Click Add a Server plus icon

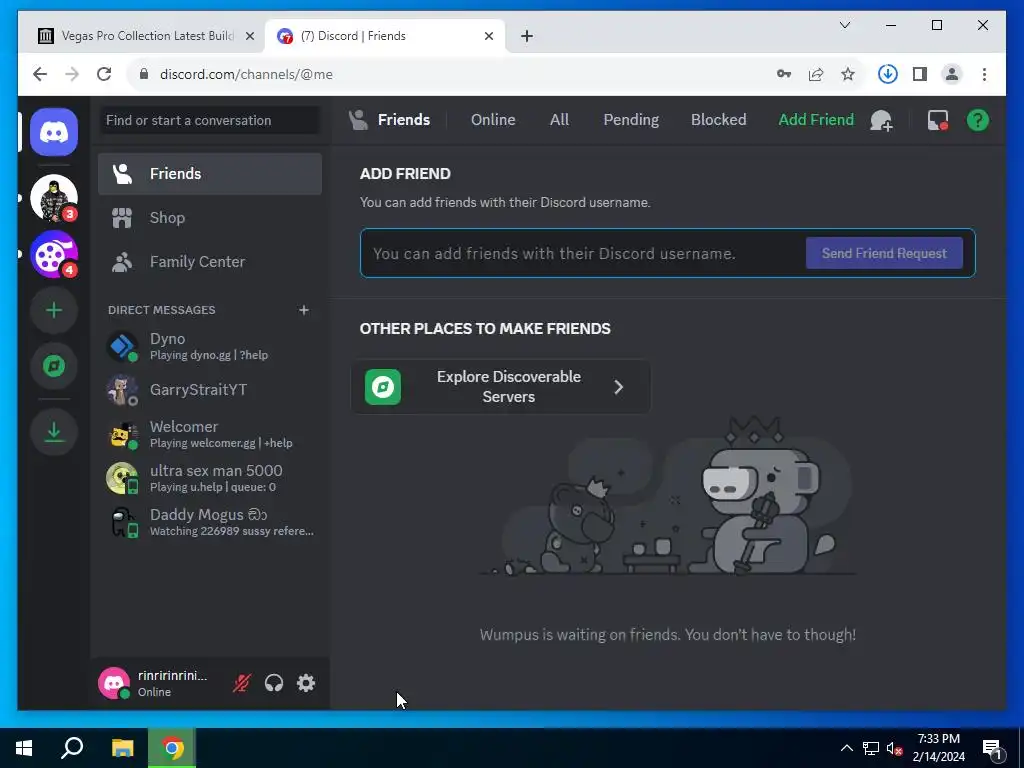tap(54, 310)
